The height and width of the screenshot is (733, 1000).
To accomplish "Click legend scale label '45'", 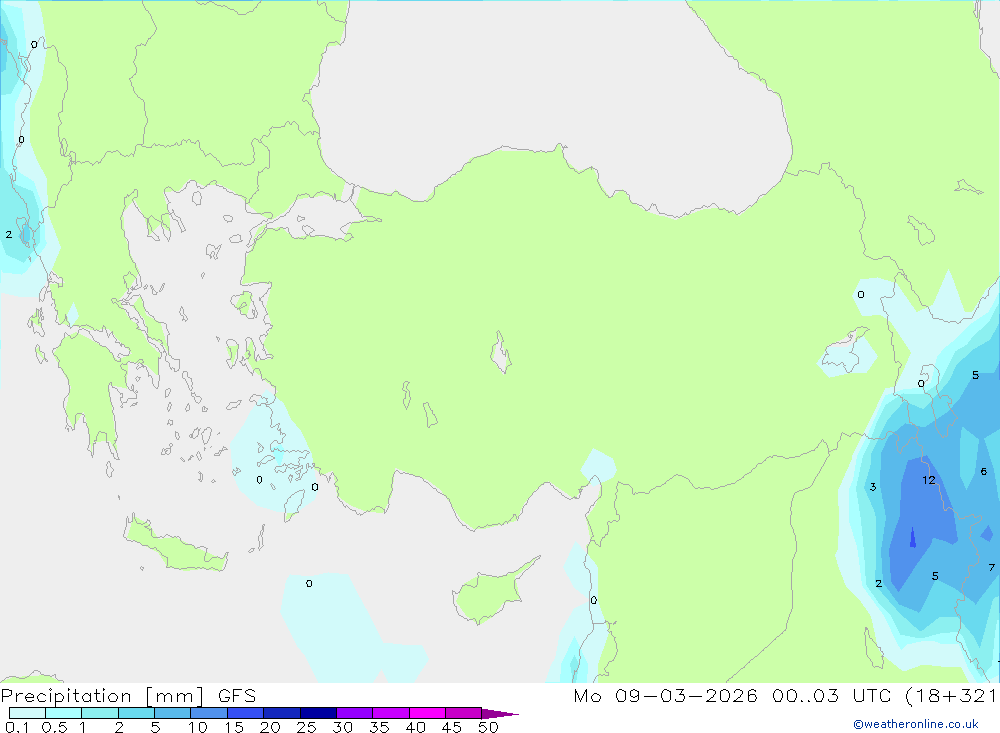I will (452, 727).
